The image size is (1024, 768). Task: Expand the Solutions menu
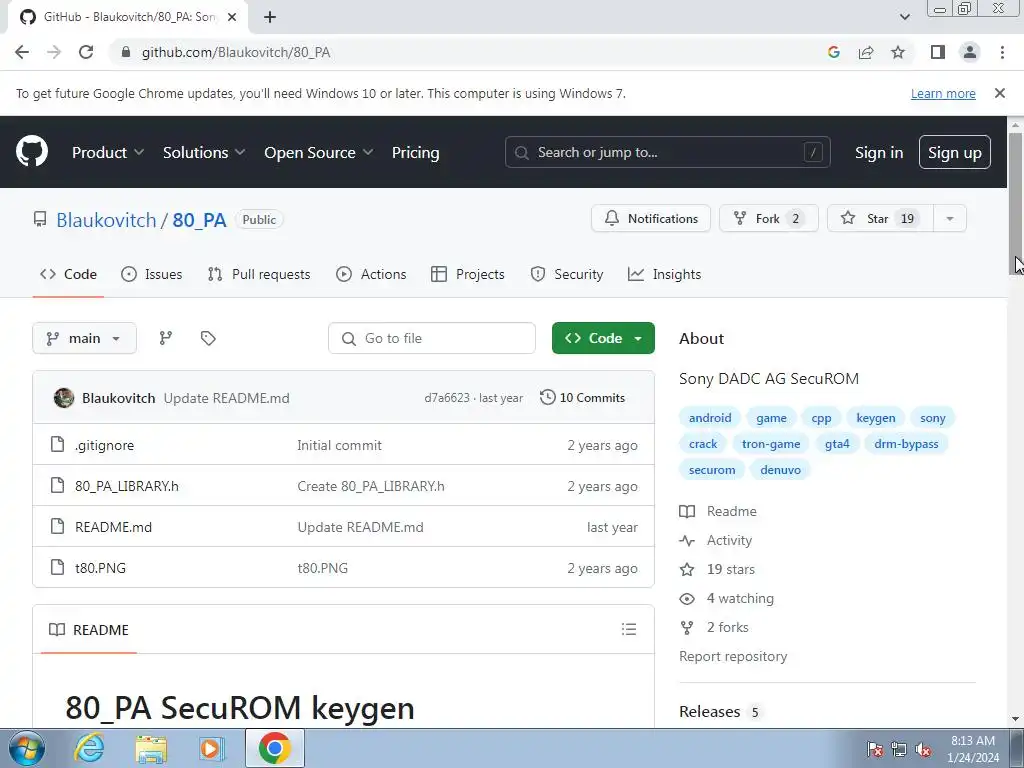pyautogui.click(x=204, y=152)
